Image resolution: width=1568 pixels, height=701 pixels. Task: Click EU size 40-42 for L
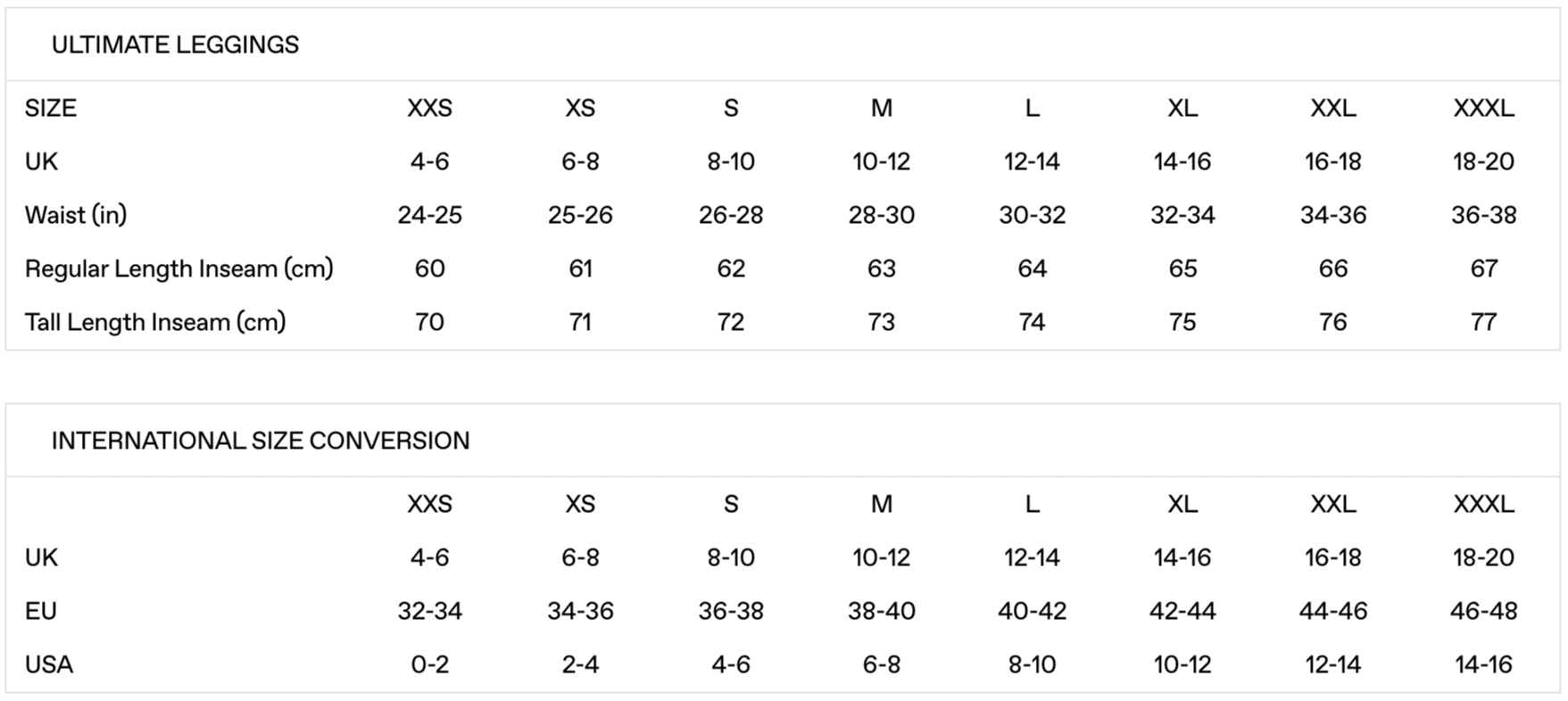pos(1032,611)
